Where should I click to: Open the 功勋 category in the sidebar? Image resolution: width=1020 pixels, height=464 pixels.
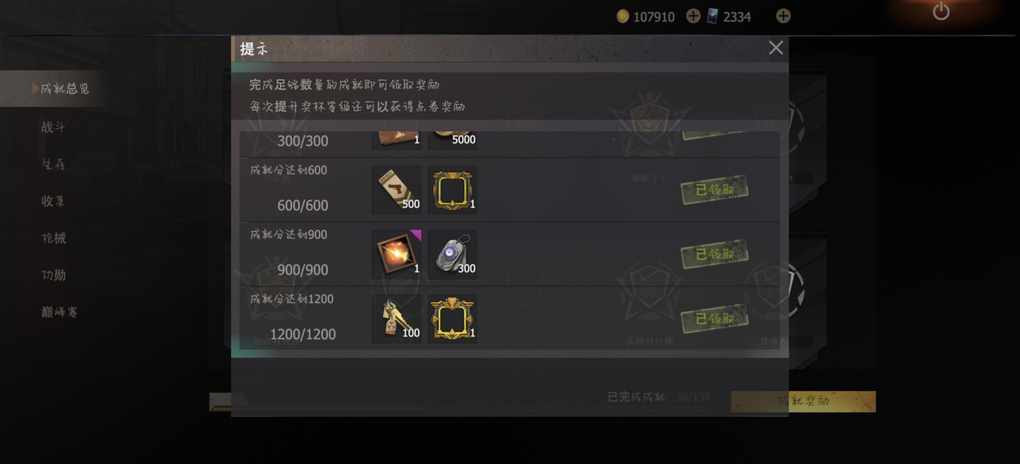click(53, 275)
